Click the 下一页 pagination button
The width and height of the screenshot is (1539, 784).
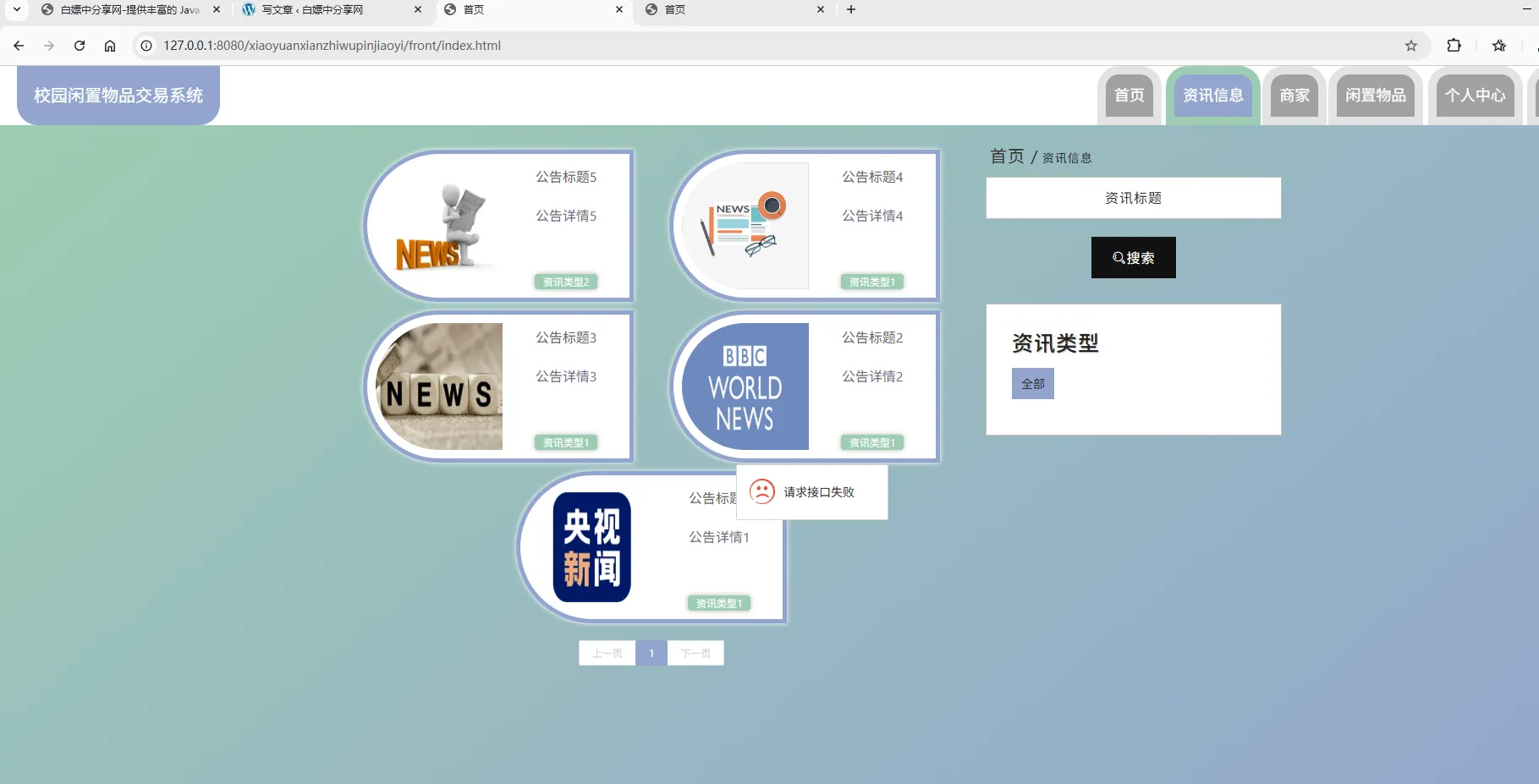coord(695,652)
